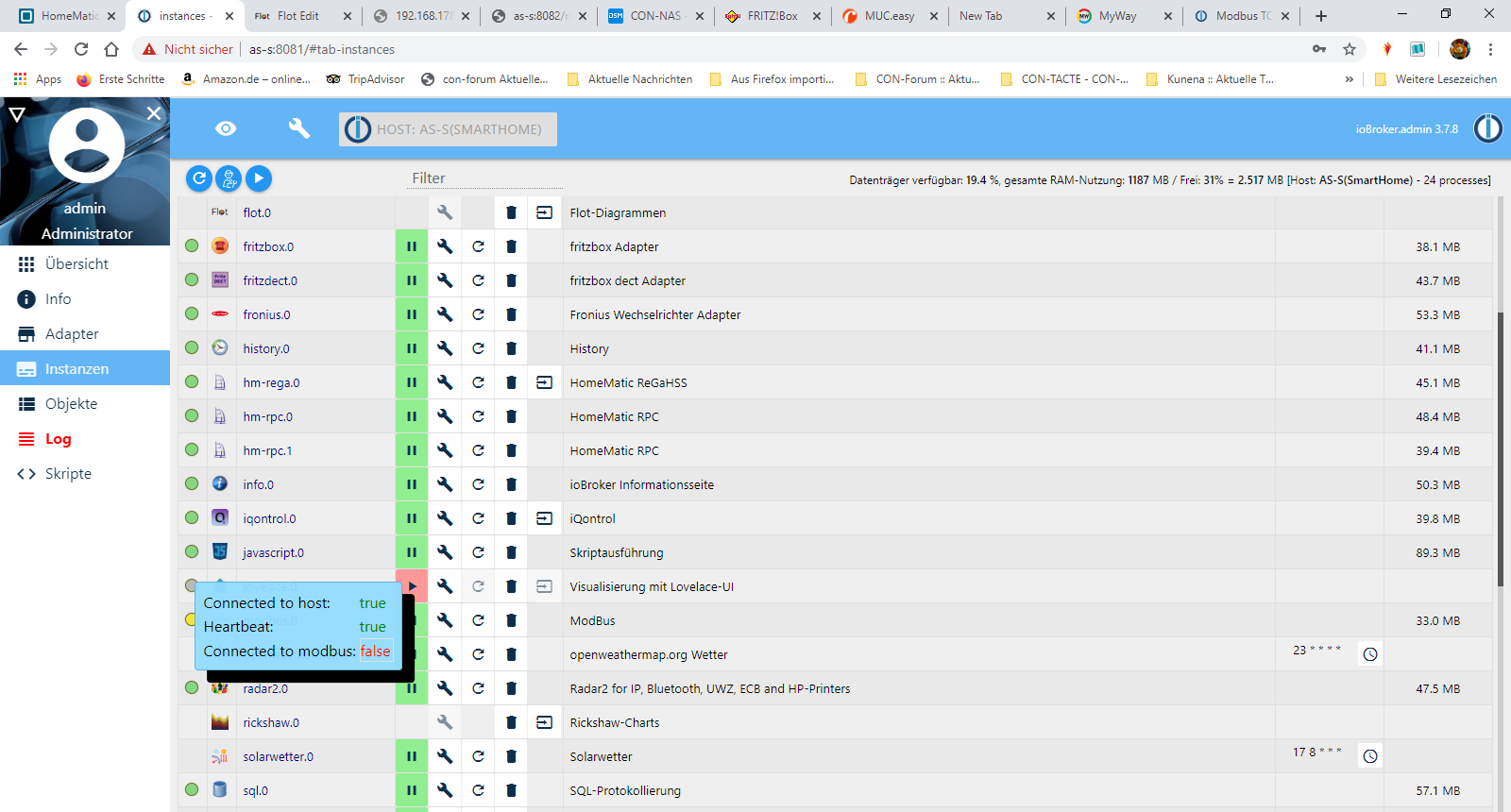The width and height of the screenshot is (1511, 812).
Task: Delete the sql.0 instance
Action: [x=511, y=790]
